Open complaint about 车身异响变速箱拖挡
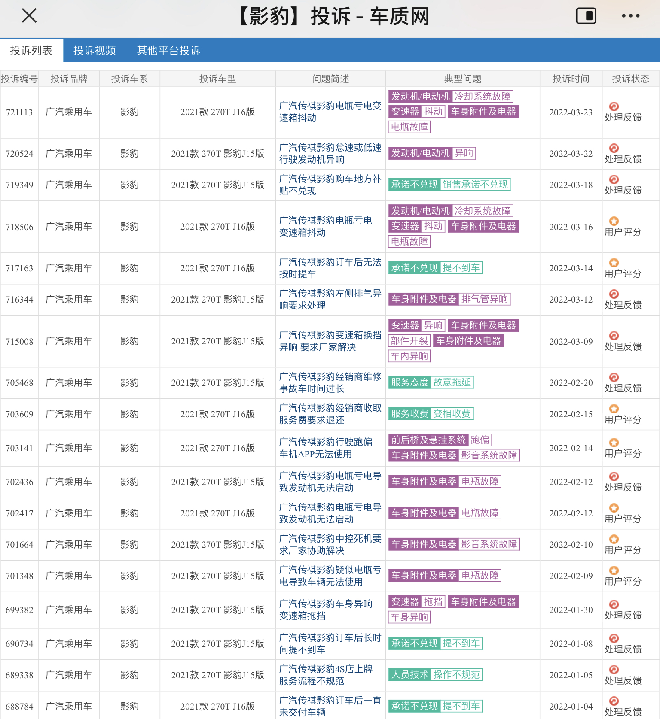 (326, 610)
